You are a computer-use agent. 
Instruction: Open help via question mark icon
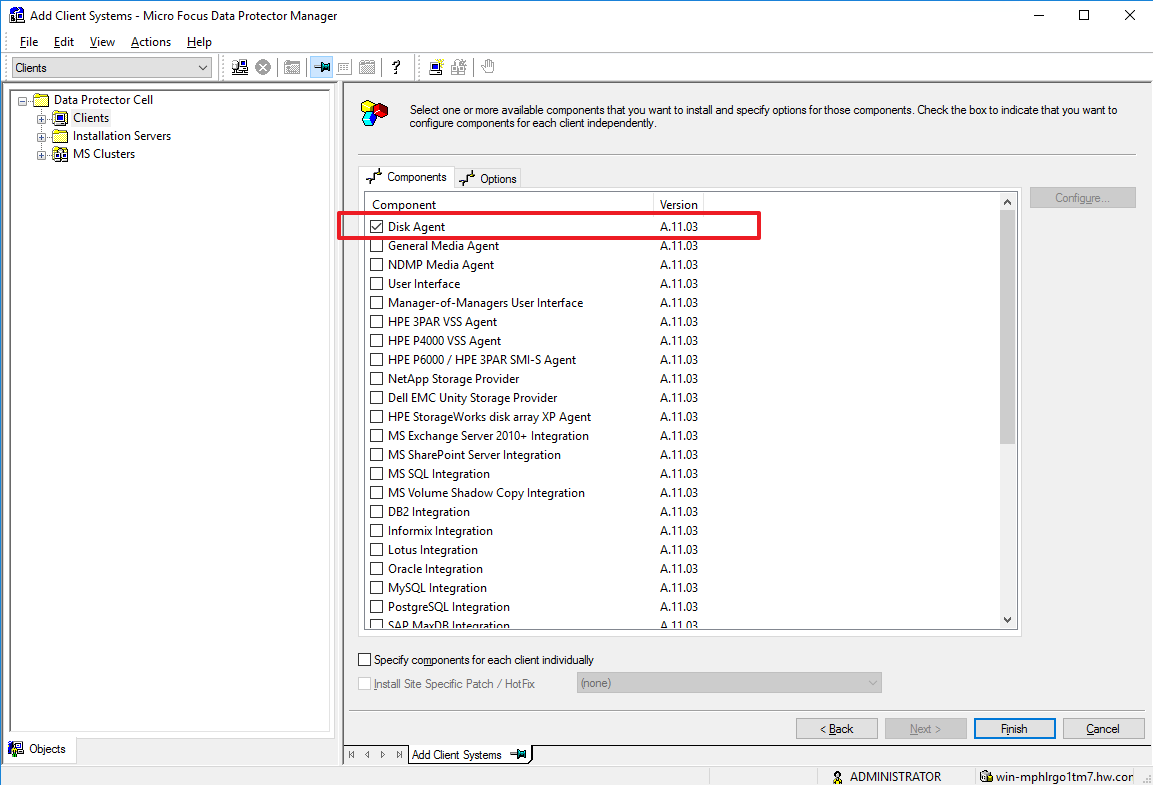(396, 68)
